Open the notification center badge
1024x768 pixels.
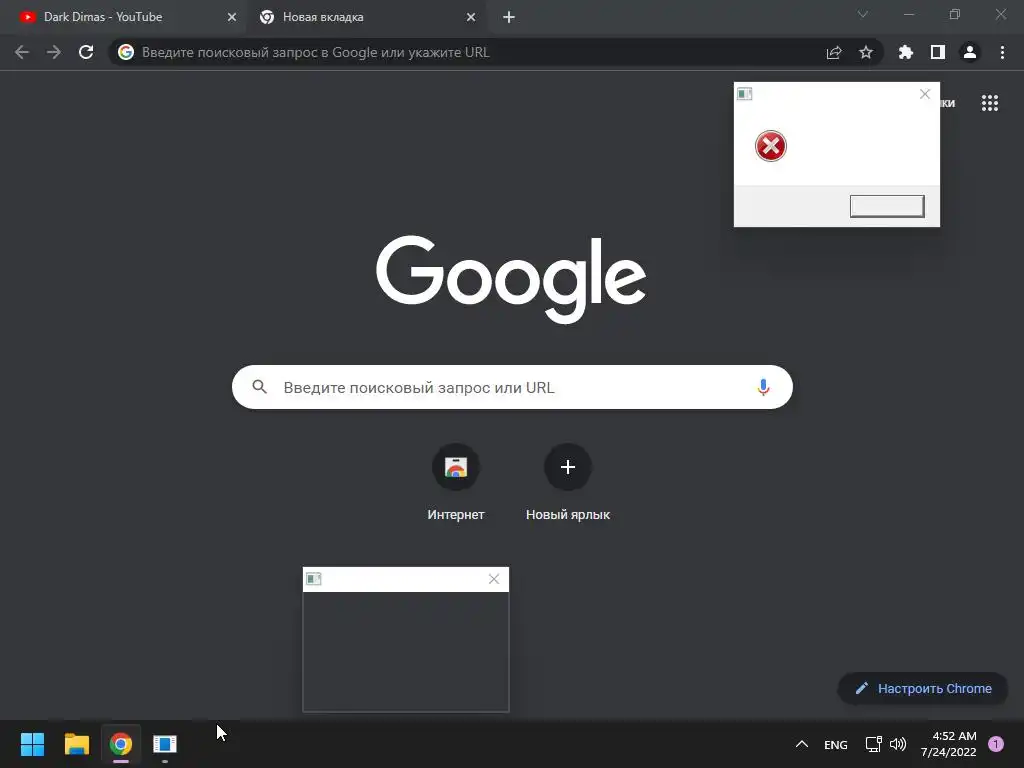(x=996, y=744)
